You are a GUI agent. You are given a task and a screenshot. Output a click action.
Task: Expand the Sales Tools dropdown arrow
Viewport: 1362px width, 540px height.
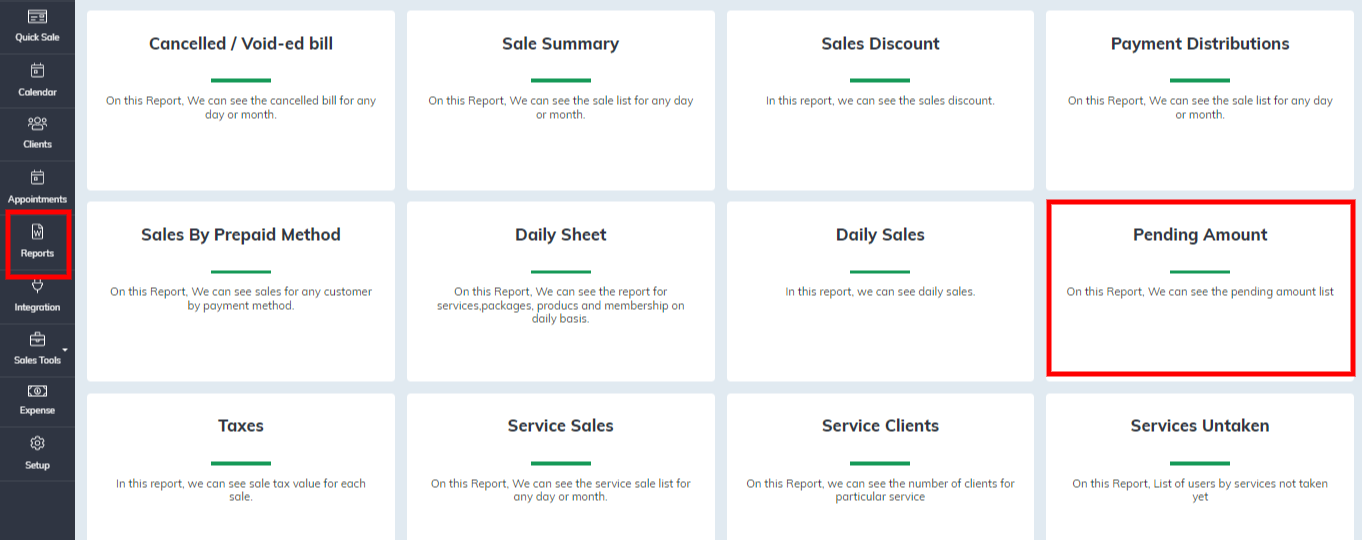point(65,349)
